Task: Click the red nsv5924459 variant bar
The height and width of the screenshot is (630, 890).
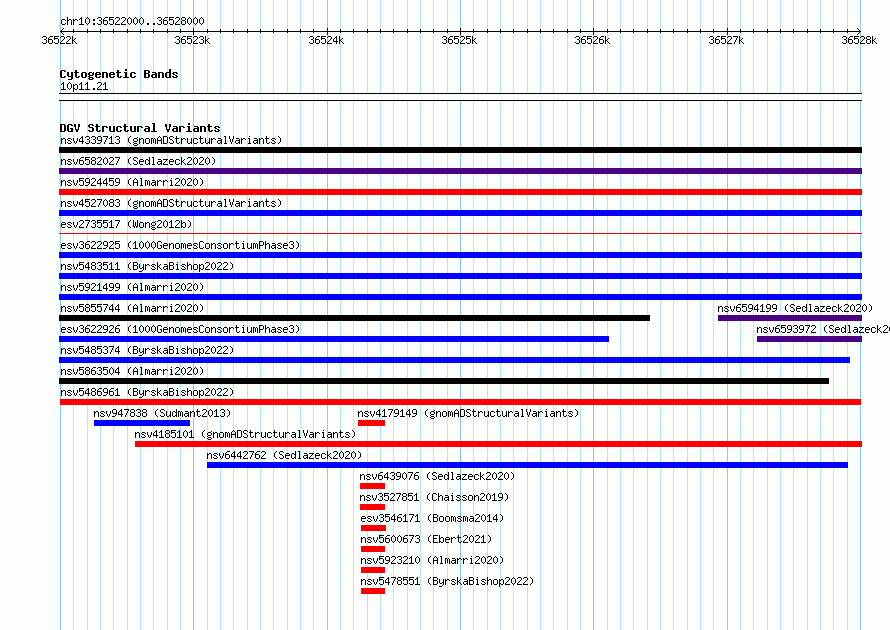Action: pyautogui.click(x=460, y=192)
